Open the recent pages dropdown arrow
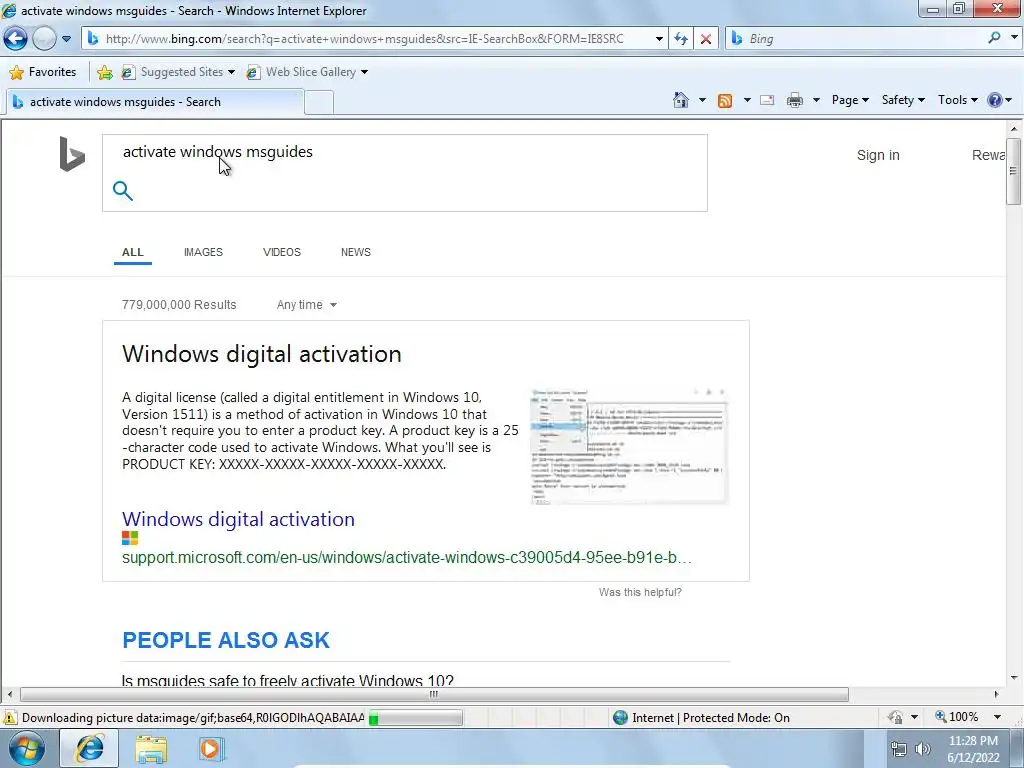The image size is (1024, 768). [66, 39]
